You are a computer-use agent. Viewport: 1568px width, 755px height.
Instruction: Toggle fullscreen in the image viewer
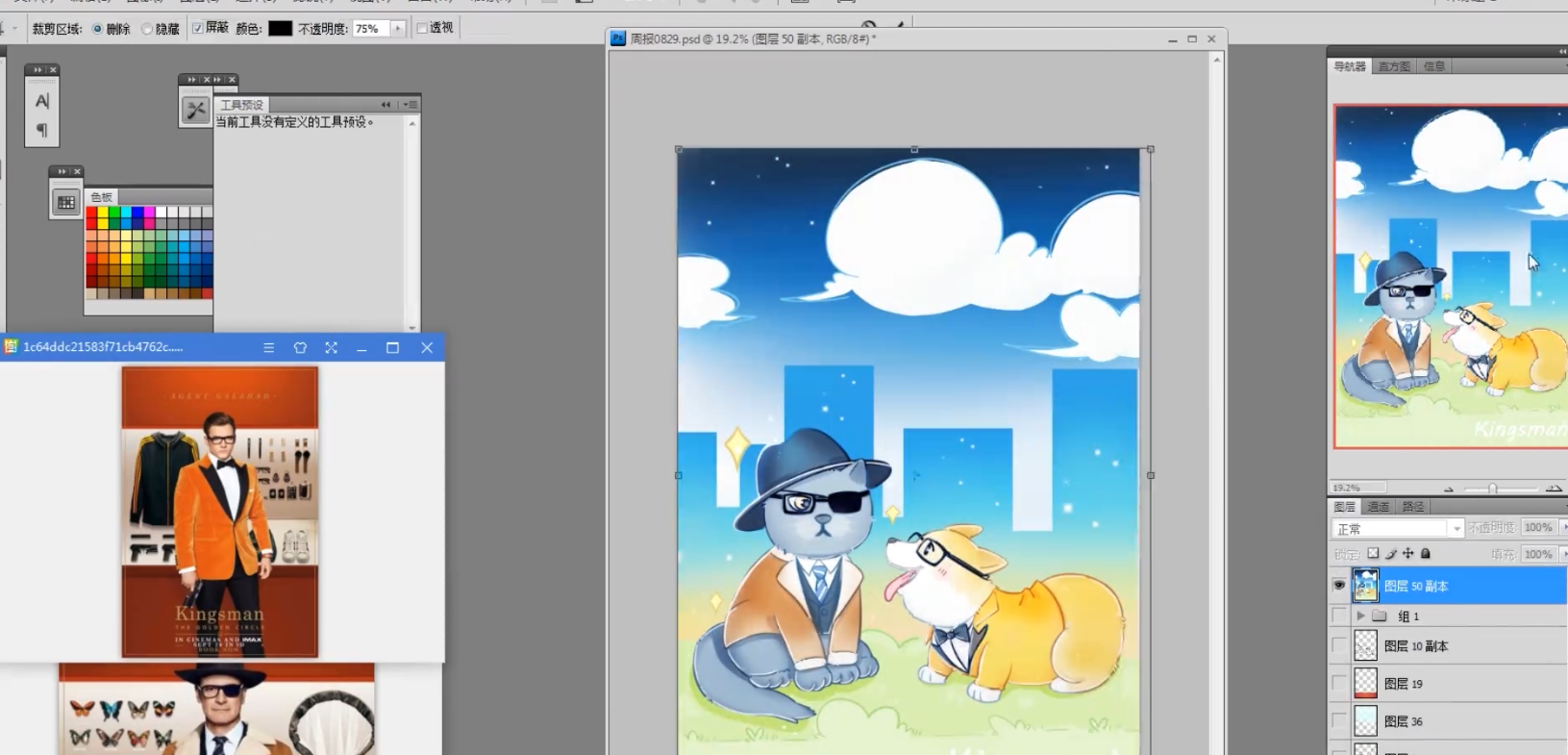[331, 348]
